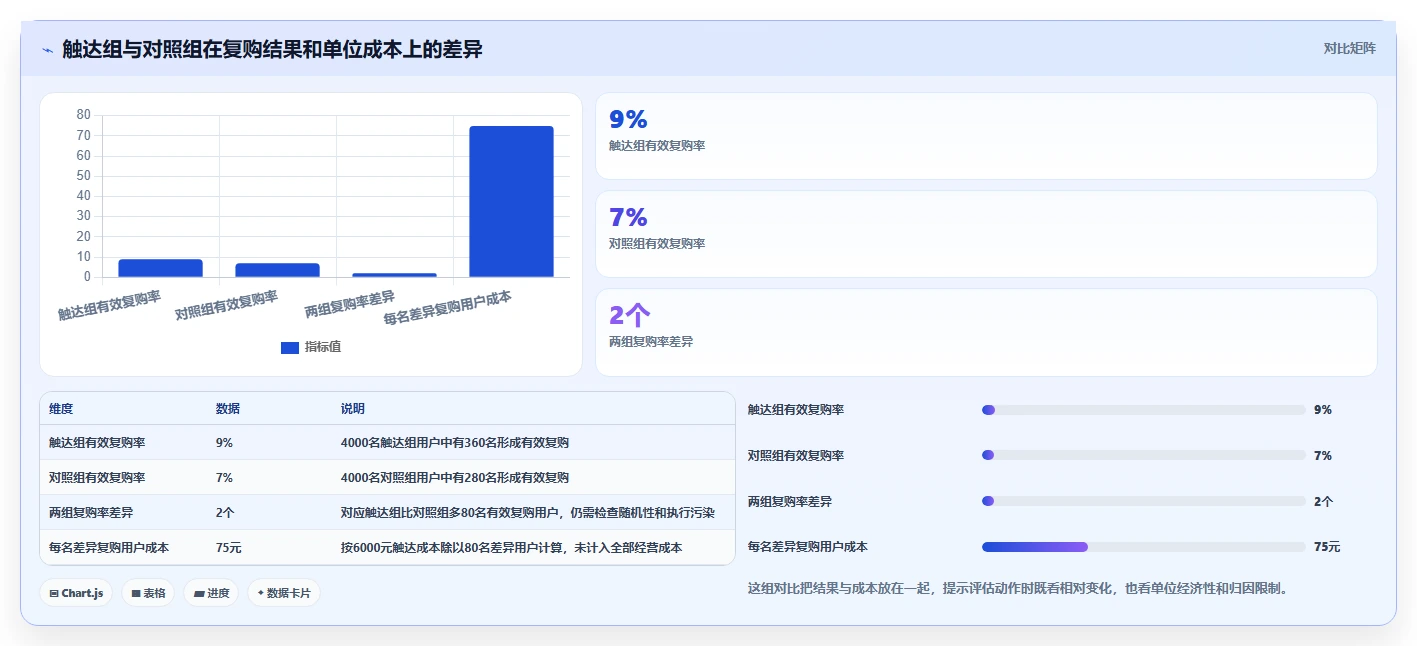Click the 两组复购率差异 bar in chart
The width and height of the screenshot is (1417, 646).
coord(394,275)
